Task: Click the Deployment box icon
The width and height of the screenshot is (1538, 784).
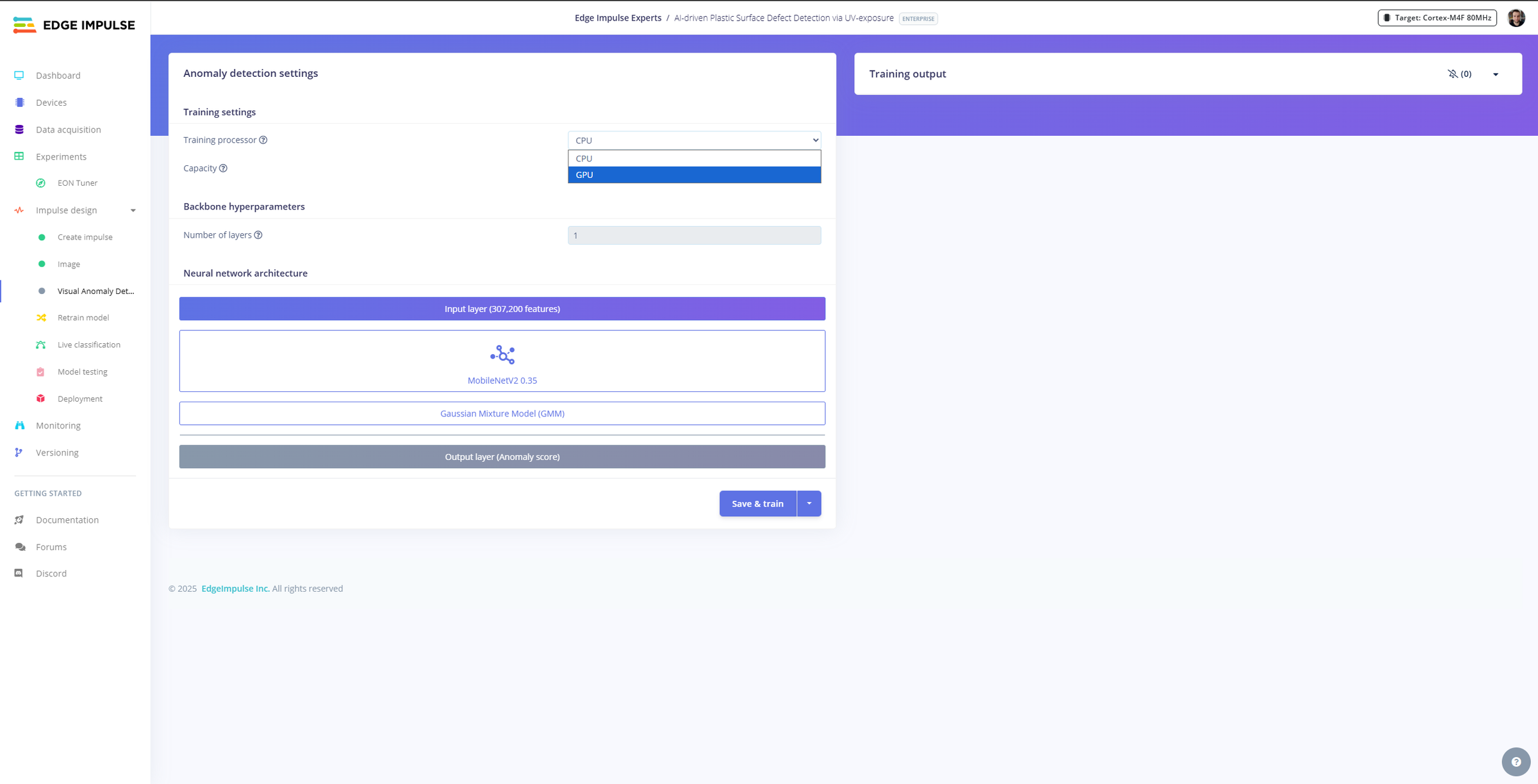Action: pos(41,398)
